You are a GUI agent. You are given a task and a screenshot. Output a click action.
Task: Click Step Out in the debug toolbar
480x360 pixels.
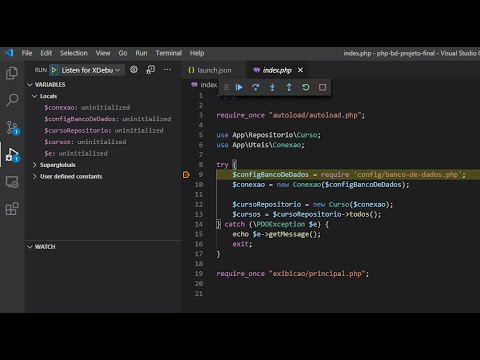point(289,87)
